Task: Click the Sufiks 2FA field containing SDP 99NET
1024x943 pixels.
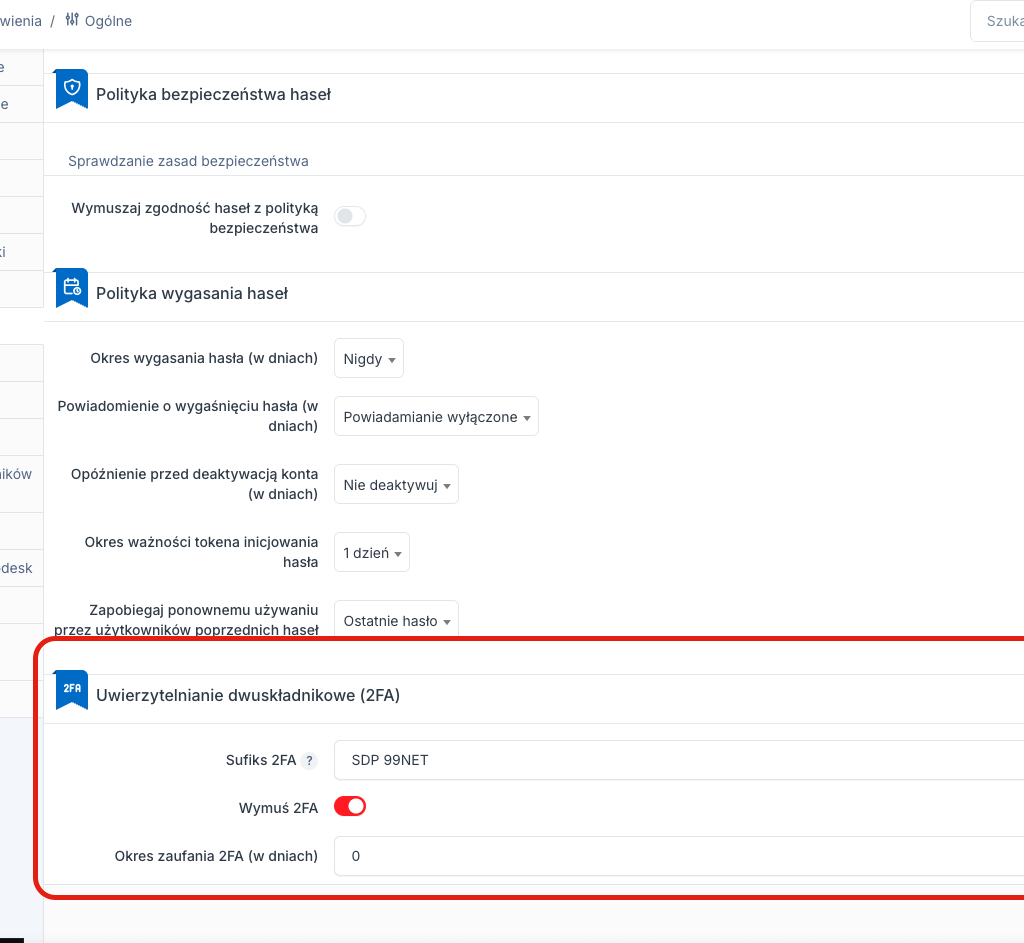Action: (680, 760)
